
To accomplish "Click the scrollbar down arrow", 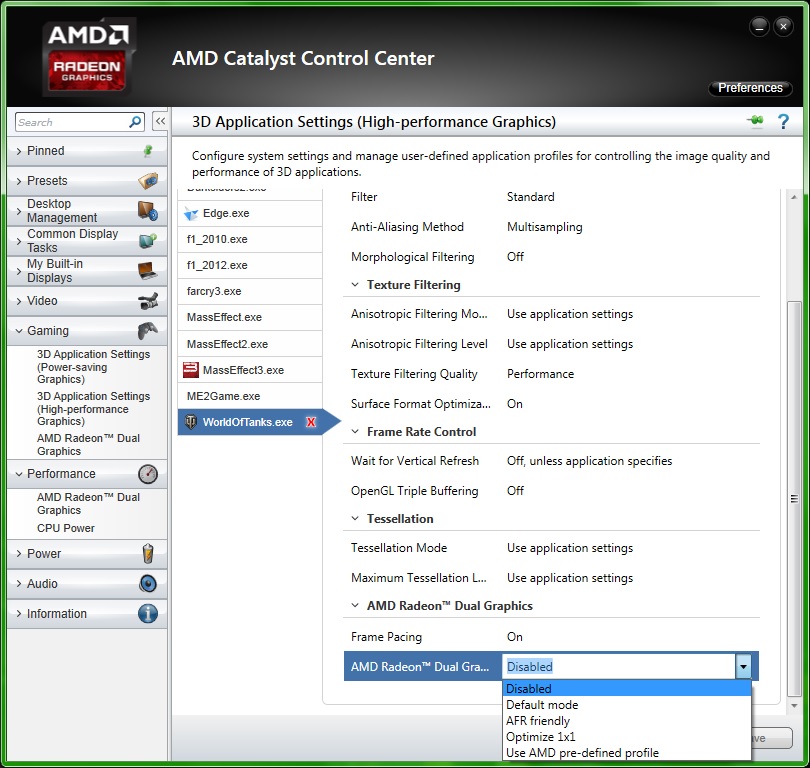I will 794,706.
